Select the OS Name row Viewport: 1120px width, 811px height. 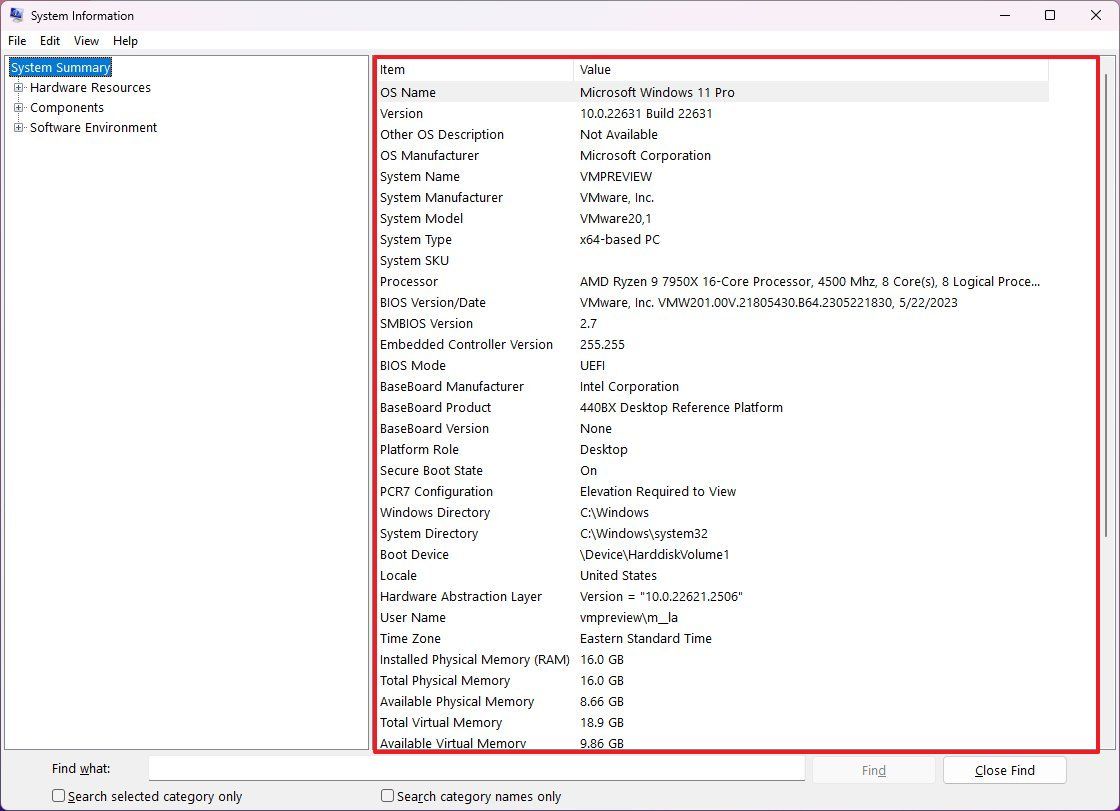pos(600,92)
